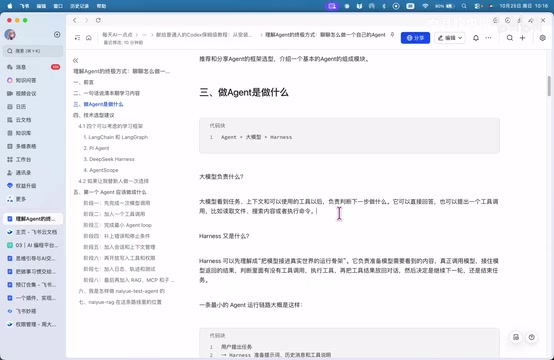Click the heading 三、做Agent是做什么 in the document
Screen dimensions: 554x360
(x=244, y=93)
